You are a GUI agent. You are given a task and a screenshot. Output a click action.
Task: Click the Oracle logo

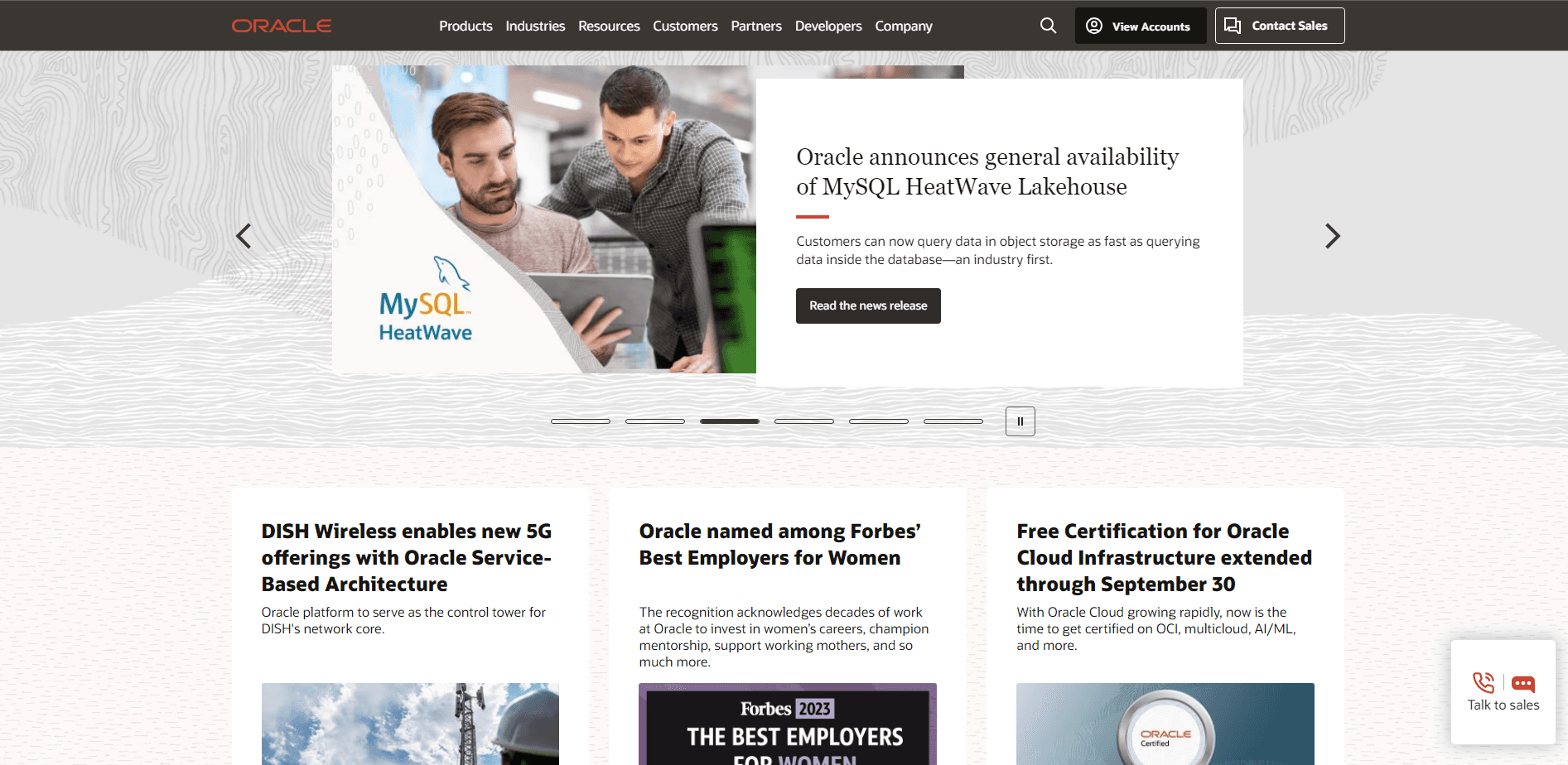coord(282,26)
